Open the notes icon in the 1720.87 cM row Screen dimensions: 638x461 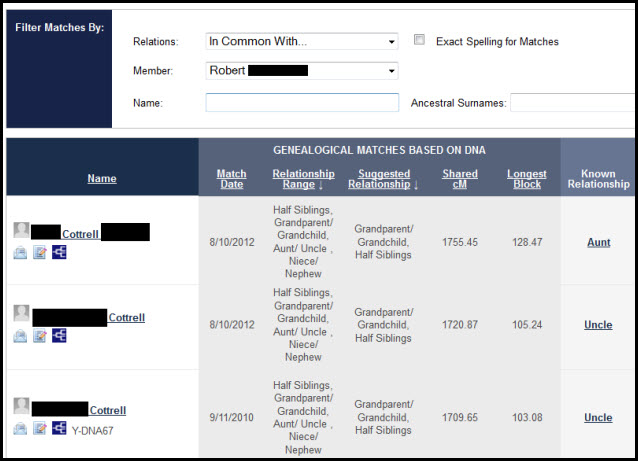[40, 336]
